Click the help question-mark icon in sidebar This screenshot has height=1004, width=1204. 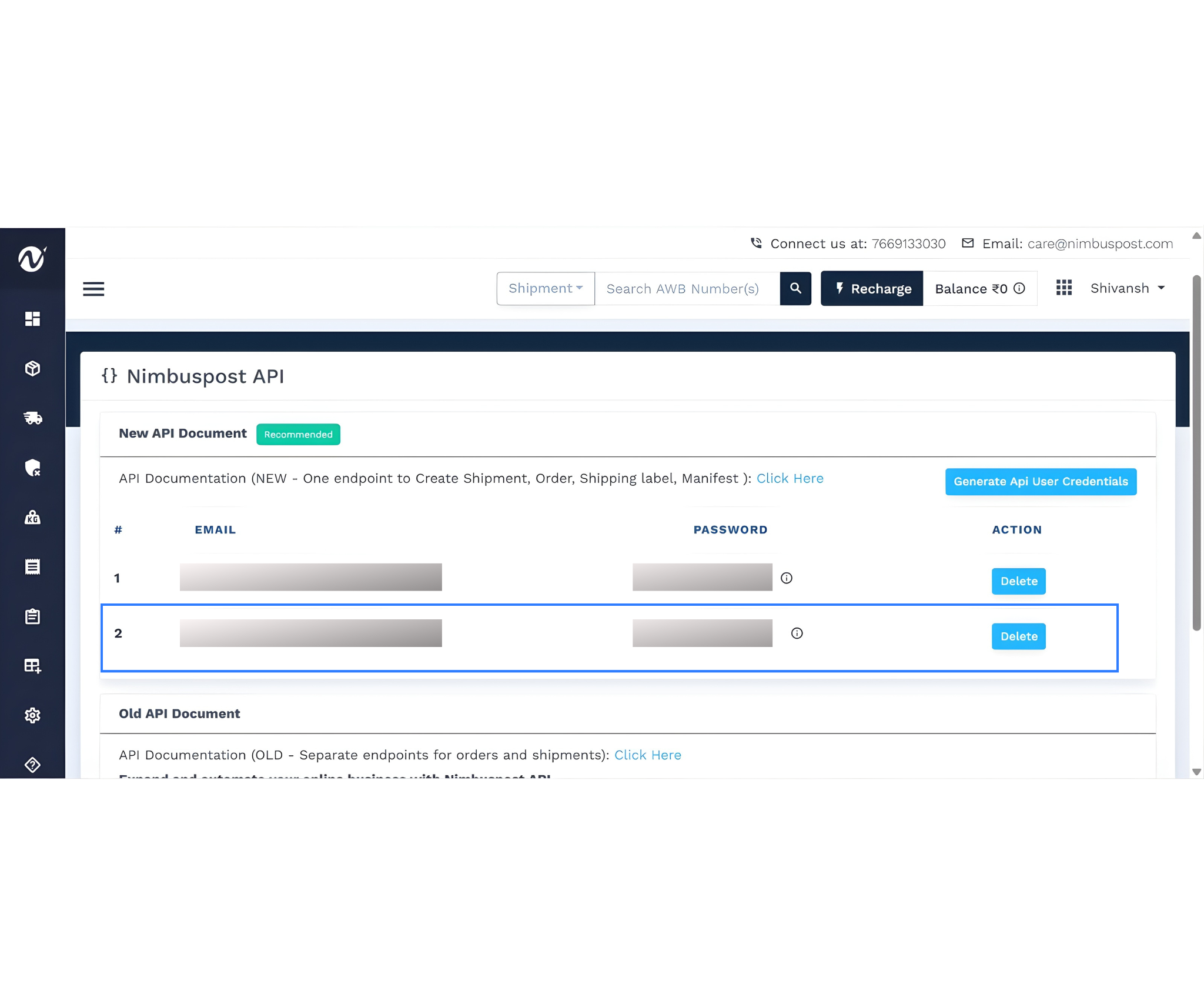[32, 765]
